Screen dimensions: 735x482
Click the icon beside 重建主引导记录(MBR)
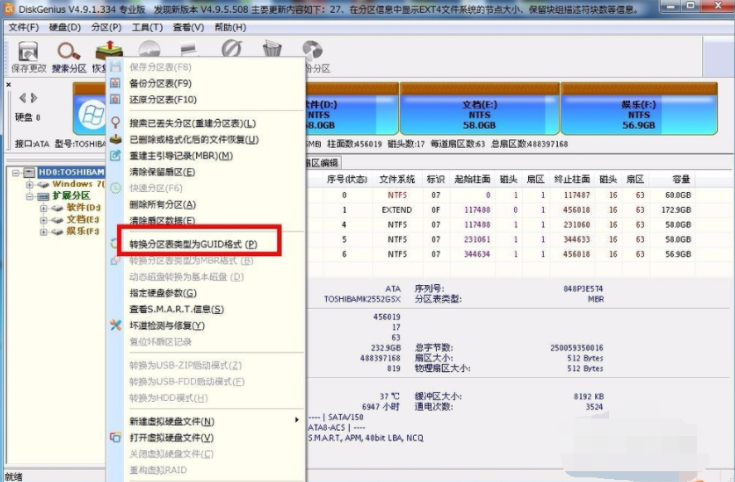115,155
